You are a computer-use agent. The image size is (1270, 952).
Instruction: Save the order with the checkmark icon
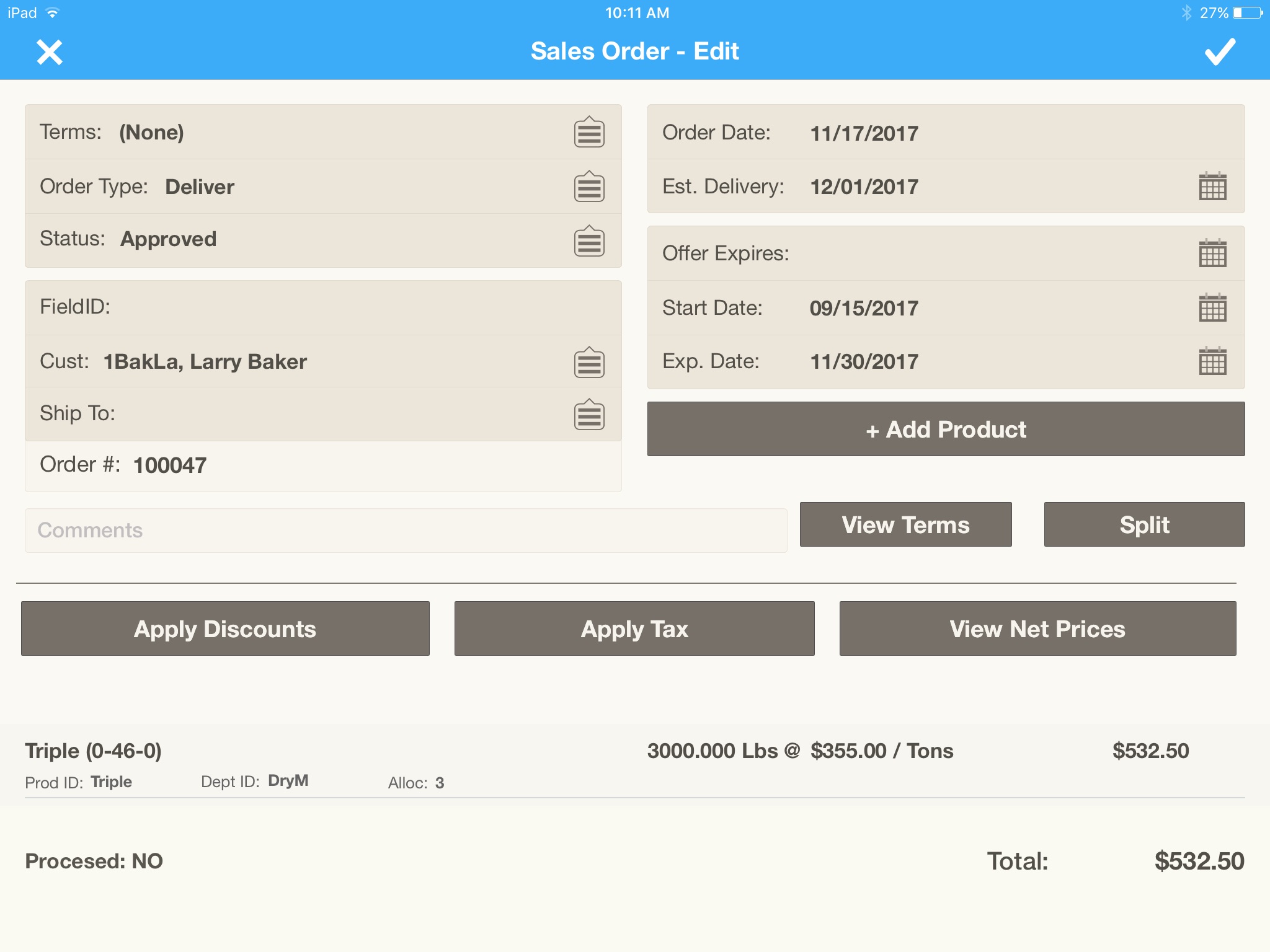[1220, 52]
